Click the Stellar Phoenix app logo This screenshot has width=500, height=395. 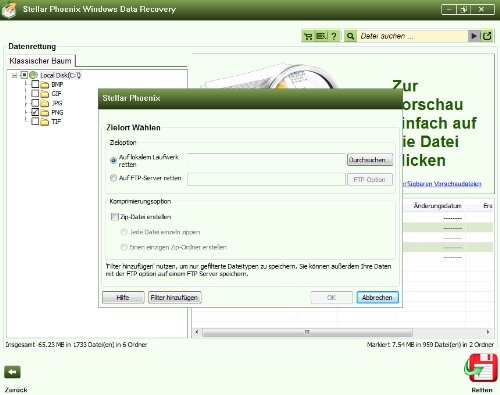click(9, 9)
